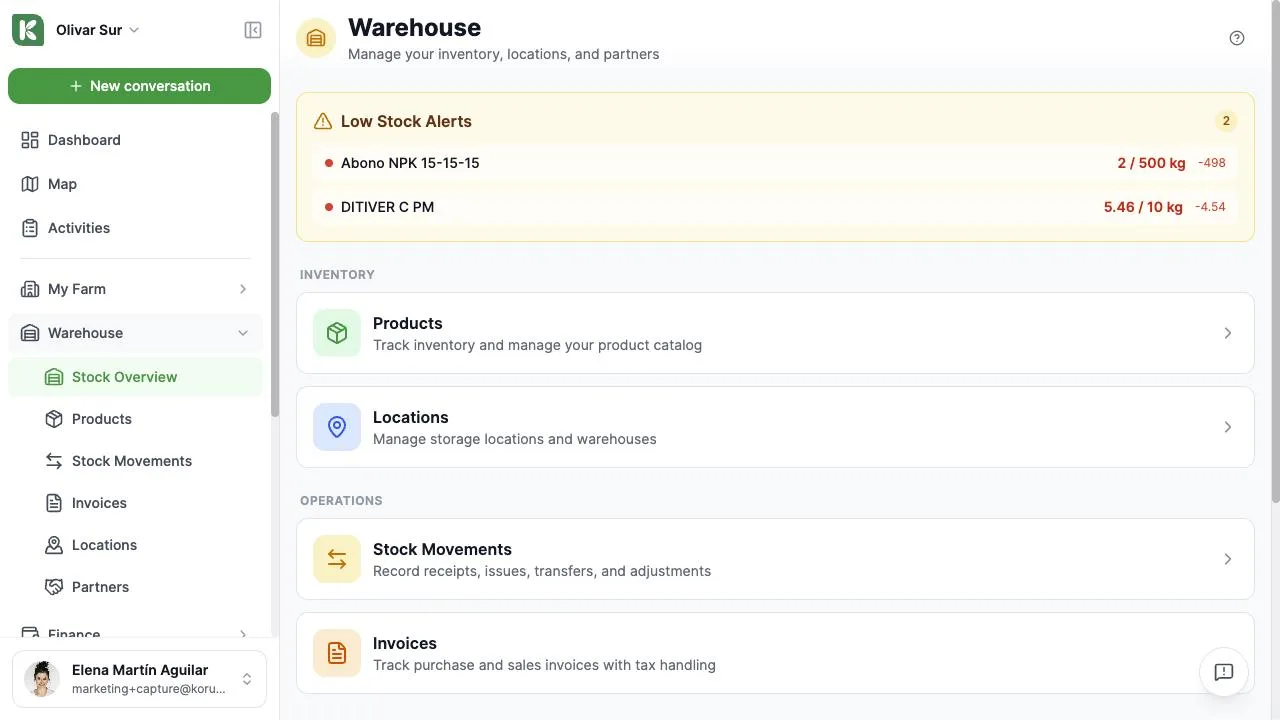Collapse the sidebar panel icon
This screenshot has height=720, width=1280.
(253, 30)
